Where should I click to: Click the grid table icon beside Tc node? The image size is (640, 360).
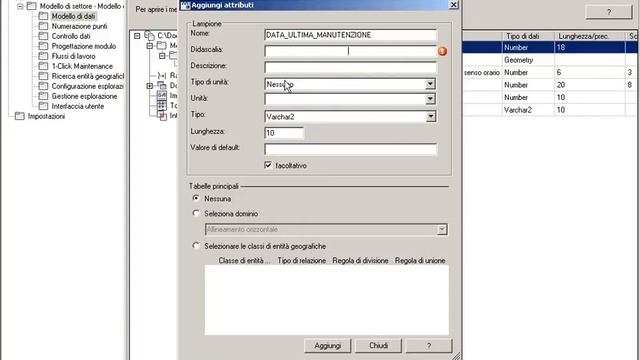pos(162,105)
